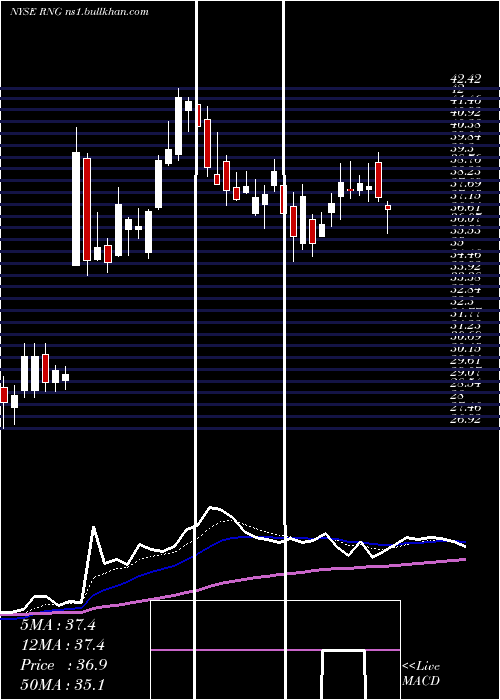Select the 40.92 price axis label
The width and height of the screenshot is (500, 700).
coord(466,113)
